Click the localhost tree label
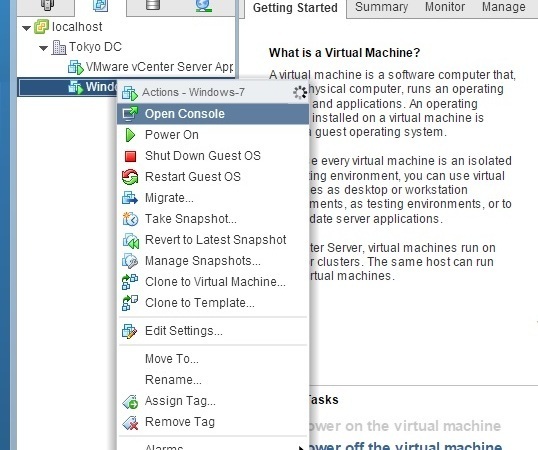This screenshot has height=450, width=538. (77, 27)
